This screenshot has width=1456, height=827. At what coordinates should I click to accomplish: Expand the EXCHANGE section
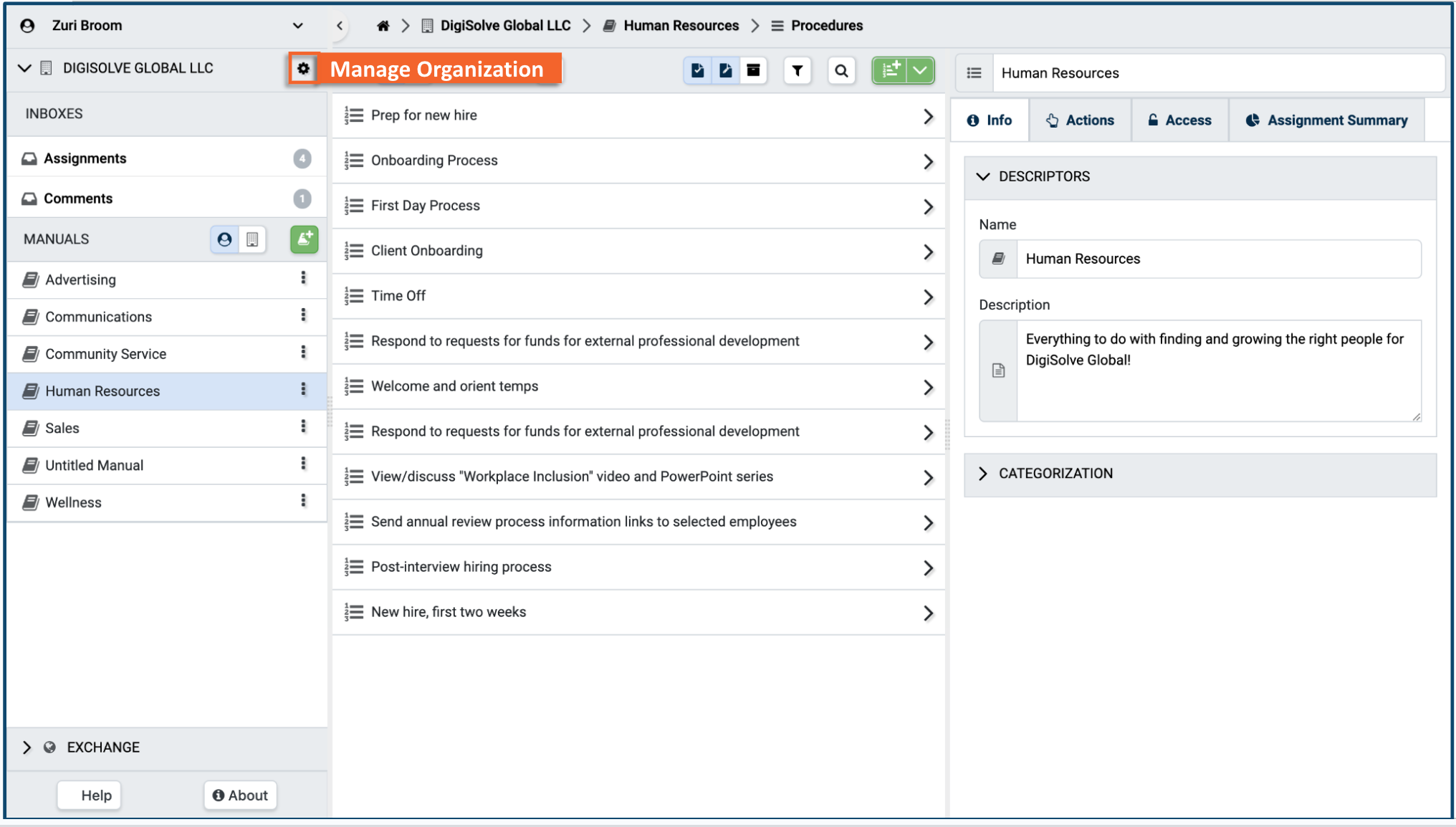(103, 747)
